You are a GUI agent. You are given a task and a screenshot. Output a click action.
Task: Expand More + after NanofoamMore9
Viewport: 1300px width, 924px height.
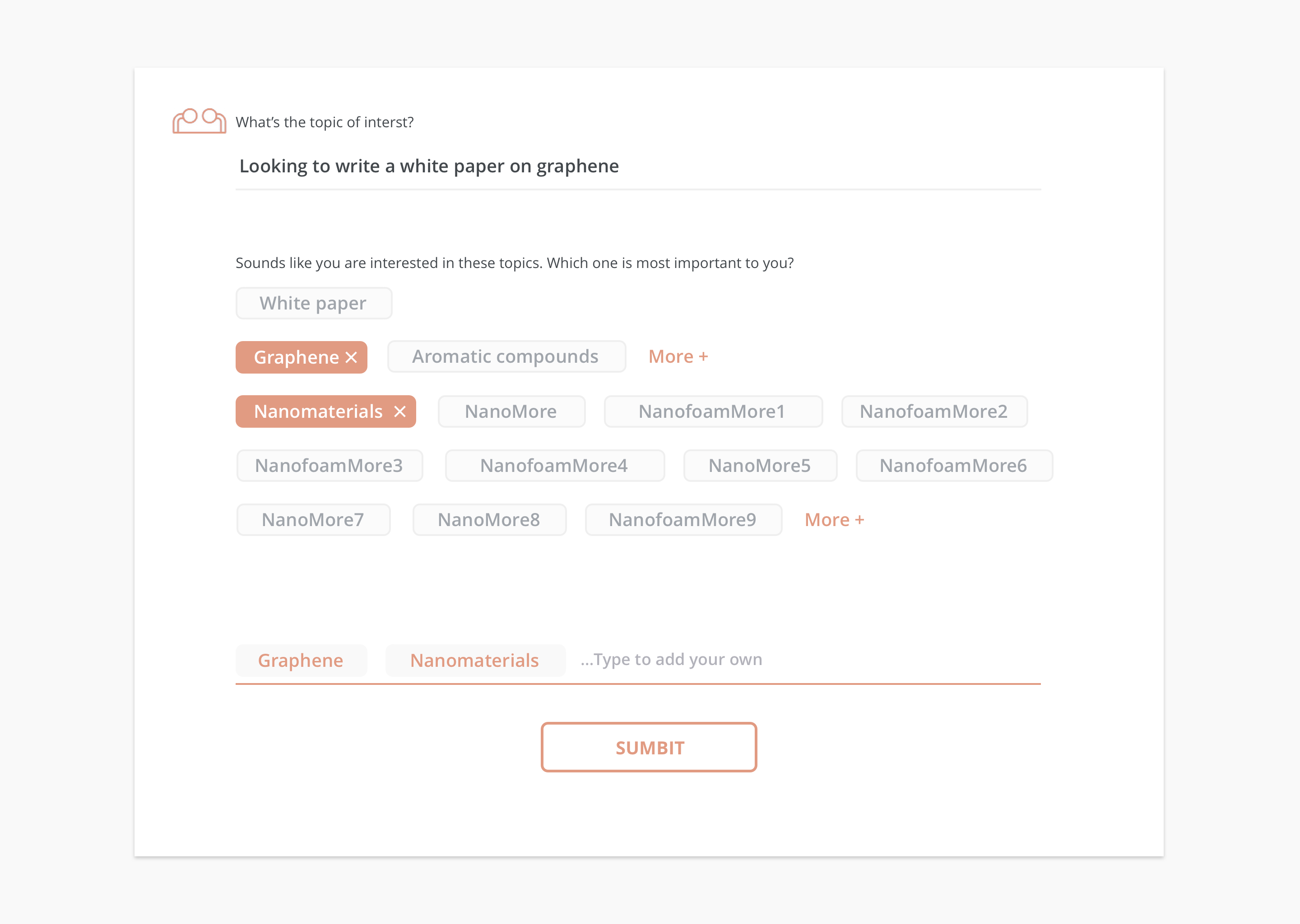point(835,520)
